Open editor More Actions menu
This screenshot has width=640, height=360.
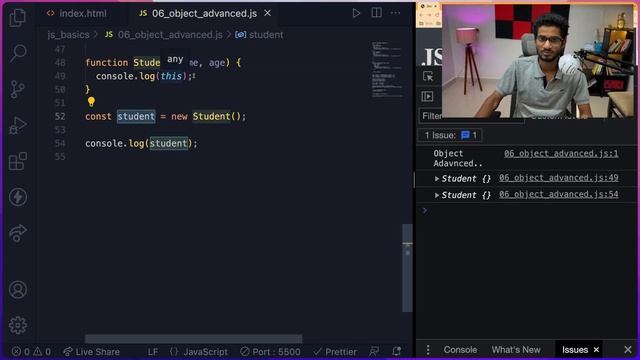[395, 13]
